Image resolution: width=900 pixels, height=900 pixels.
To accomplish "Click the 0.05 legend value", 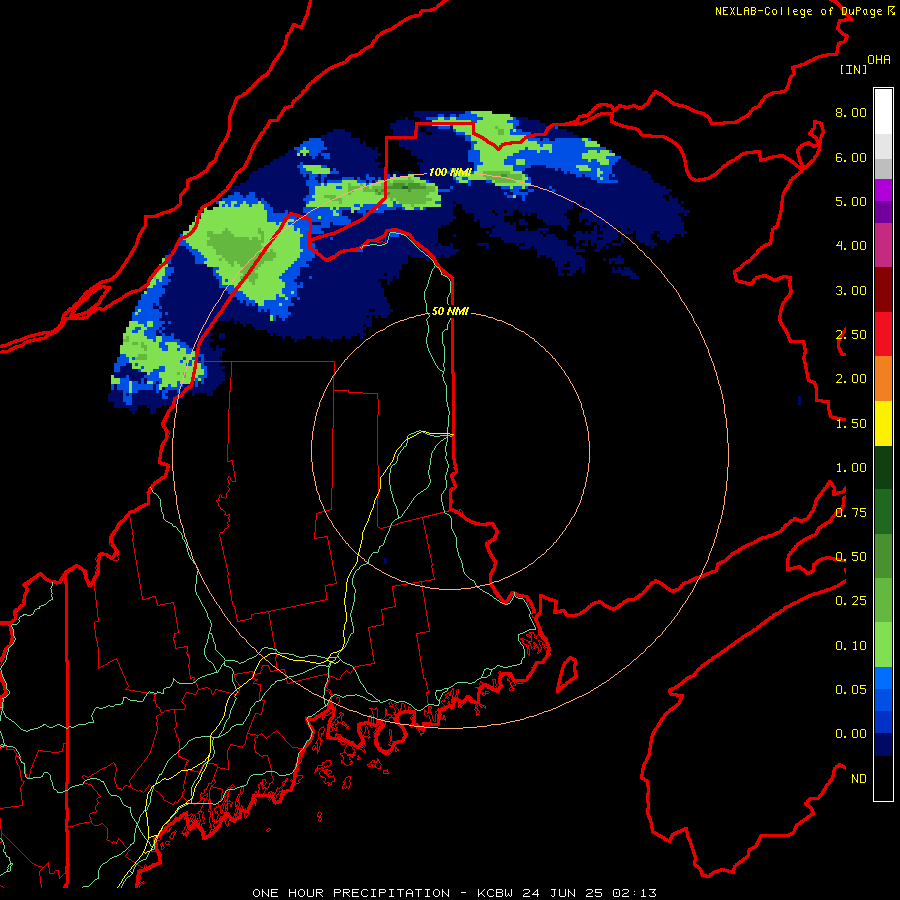I will [x=851, y=690].
